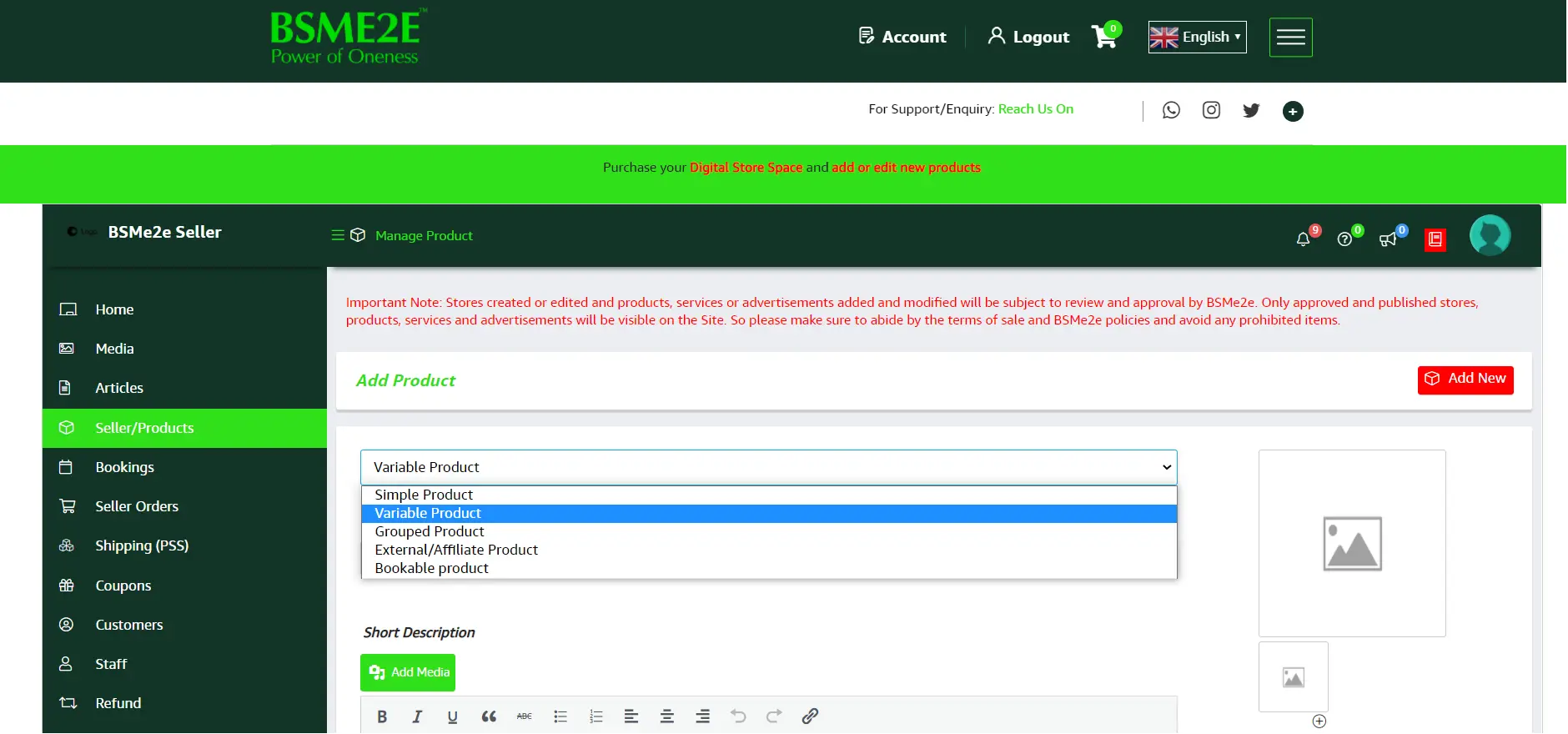
Task: Insert bulleted list in editor
Action: click(x=560, y=716)
